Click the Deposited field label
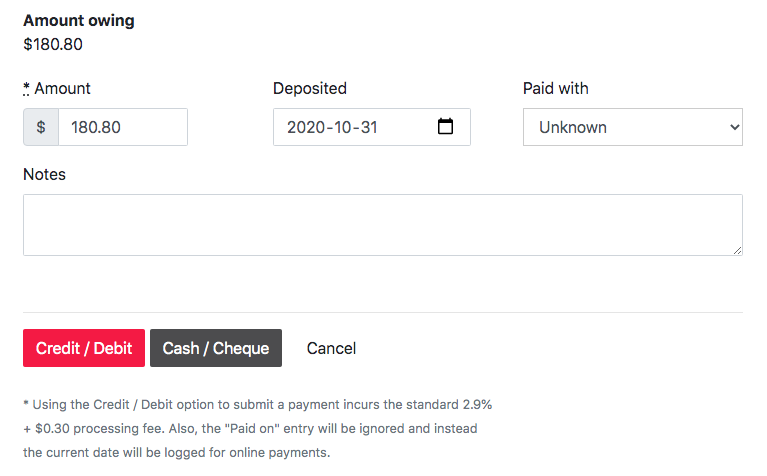Image resolution: width=767 pixels, height=476 pixels. click(x=310, y=89)
